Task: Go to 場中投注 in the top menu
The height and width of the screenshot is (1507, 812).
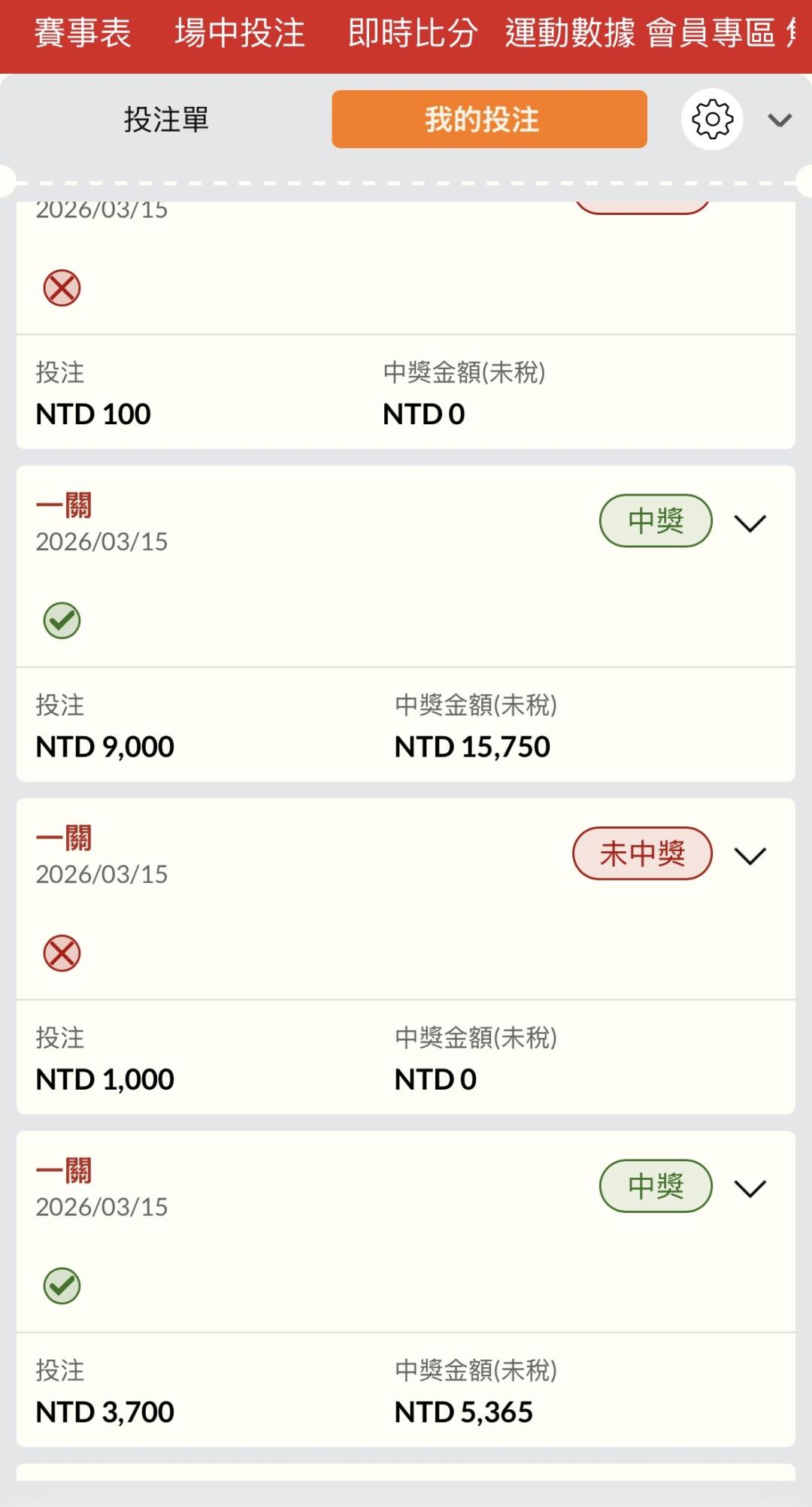Action: (240, 33)
